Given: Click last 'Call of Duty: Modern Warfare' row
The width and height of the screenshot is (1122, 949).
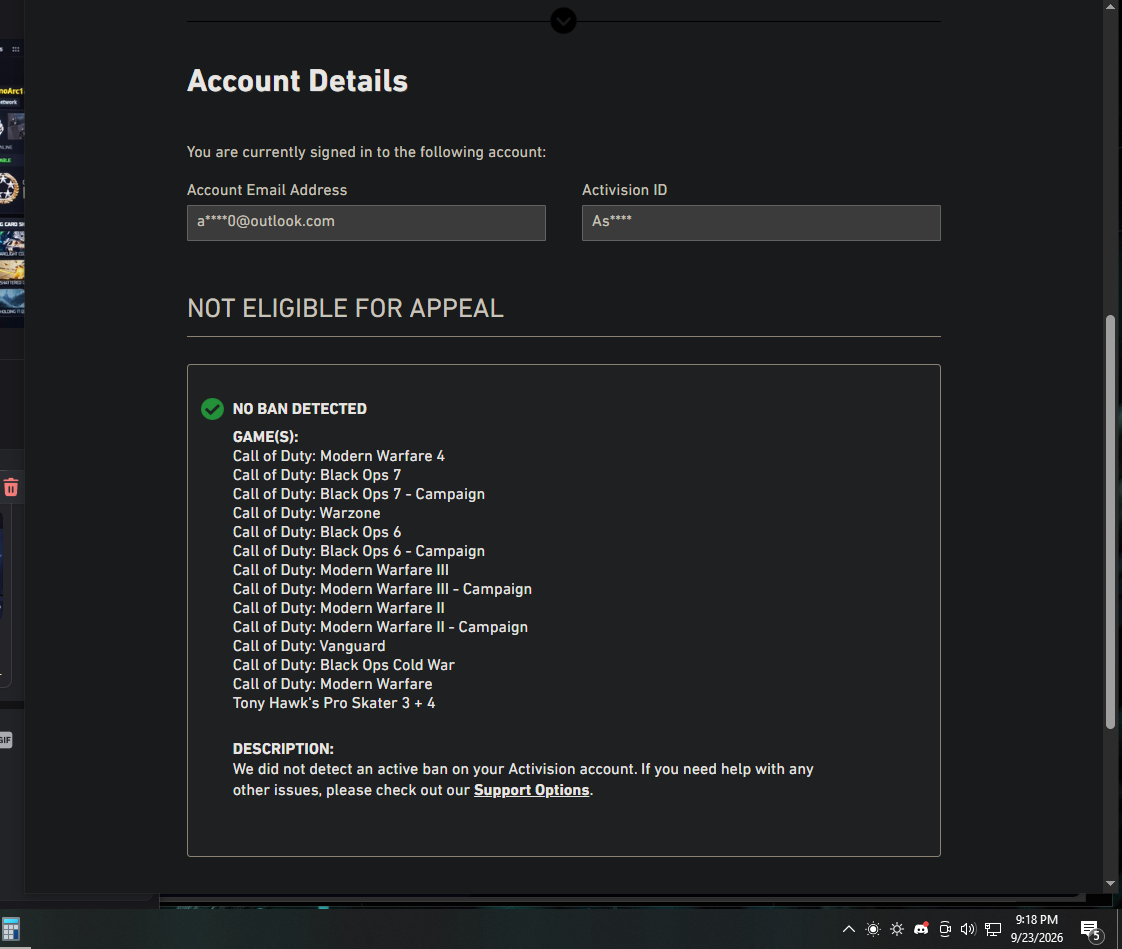Looking at the screenshot, I should [332, 683].
